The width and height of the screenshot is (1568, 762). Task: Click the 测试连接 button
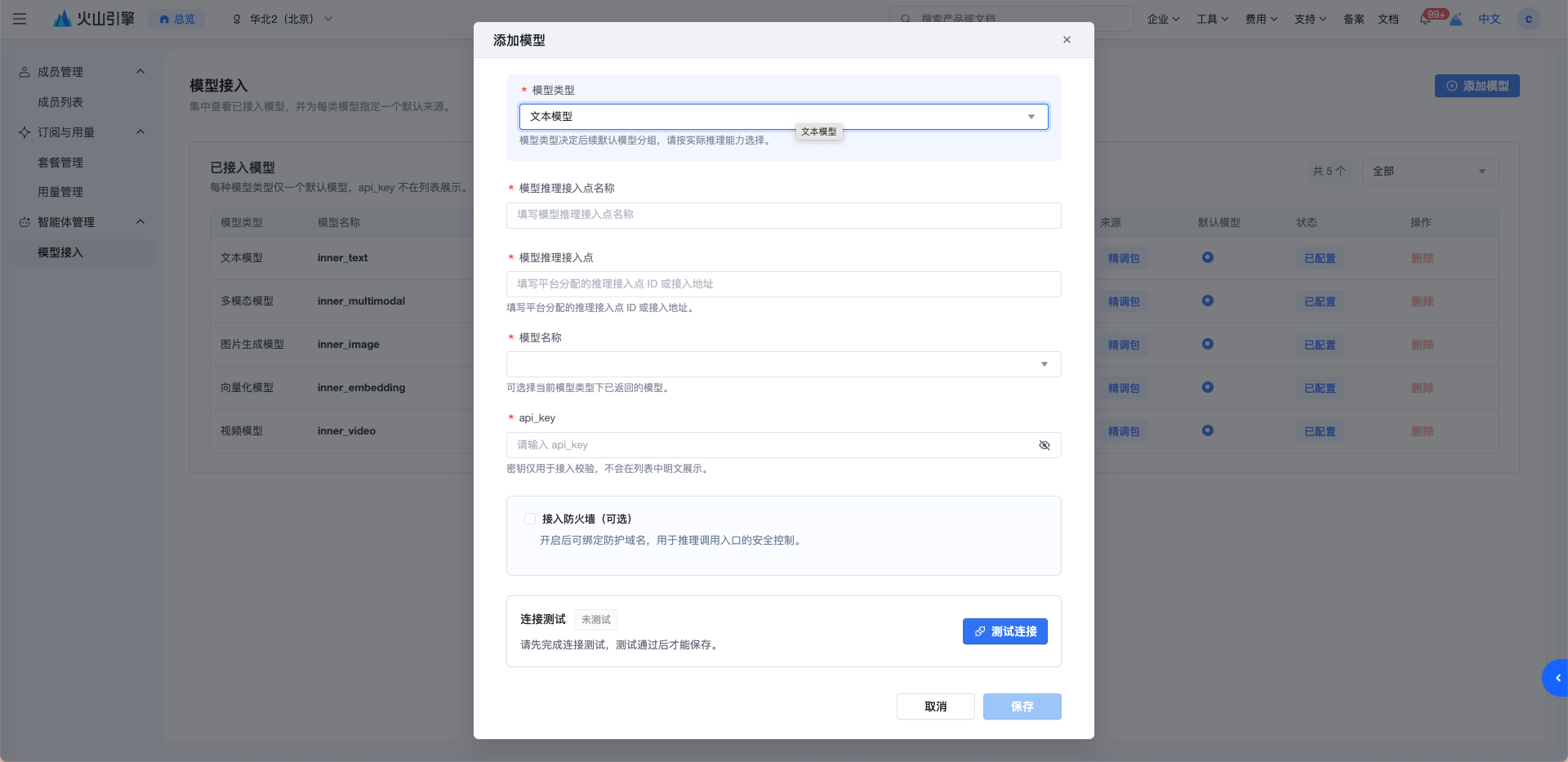tap(1004, 631)
